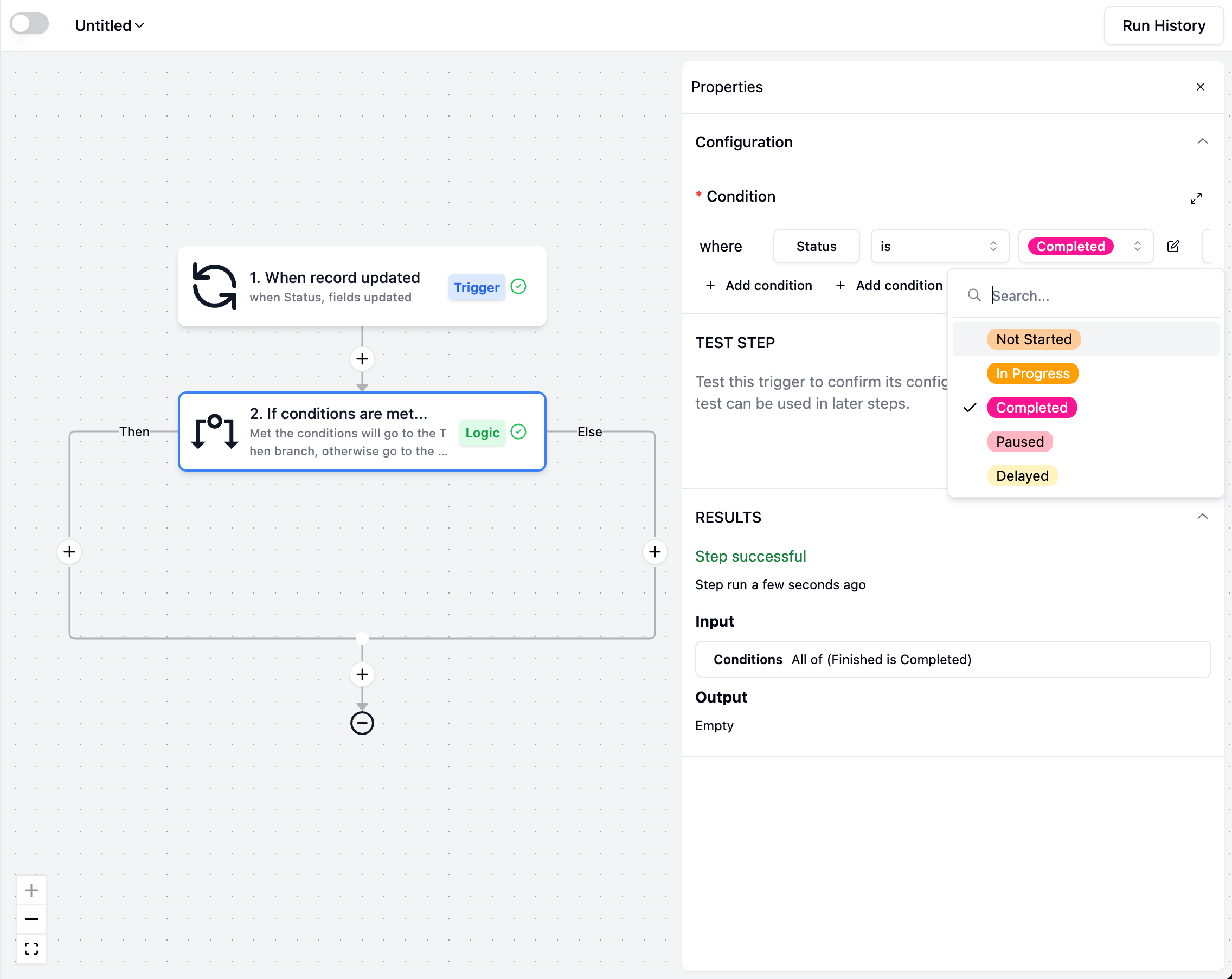The height and width of the screenshot is (979, 1232).
Task: Collapse the Configuration section
Action: (1202, 141)
